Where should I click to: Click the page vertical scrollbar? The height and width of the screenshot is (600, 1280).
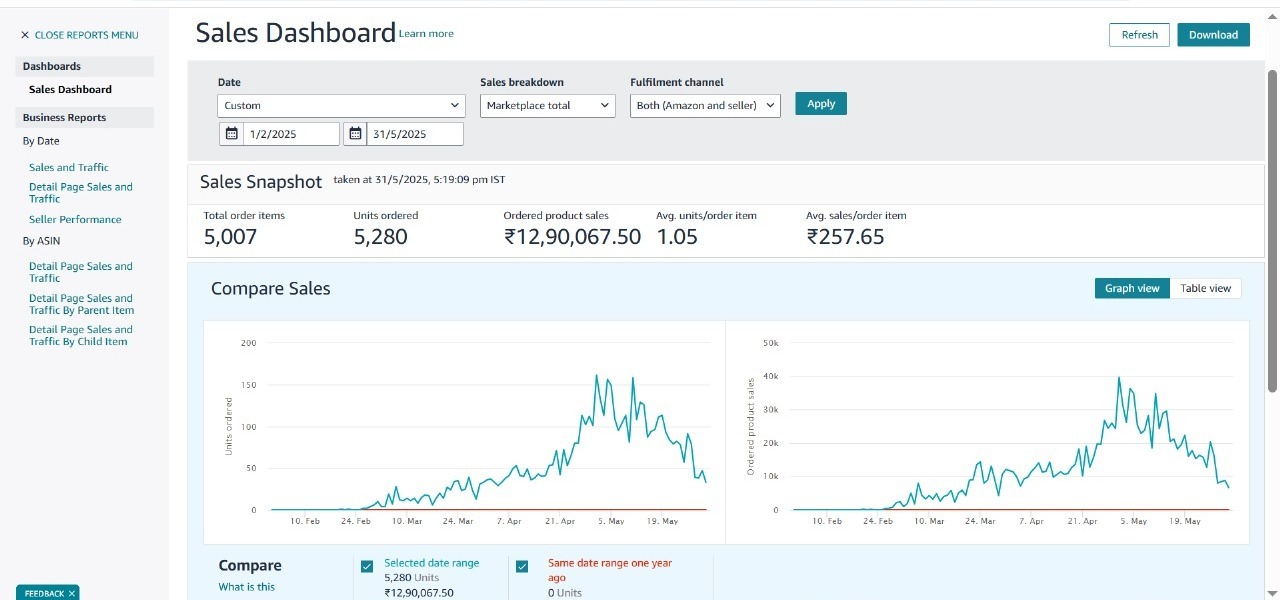pos(1272,230)
